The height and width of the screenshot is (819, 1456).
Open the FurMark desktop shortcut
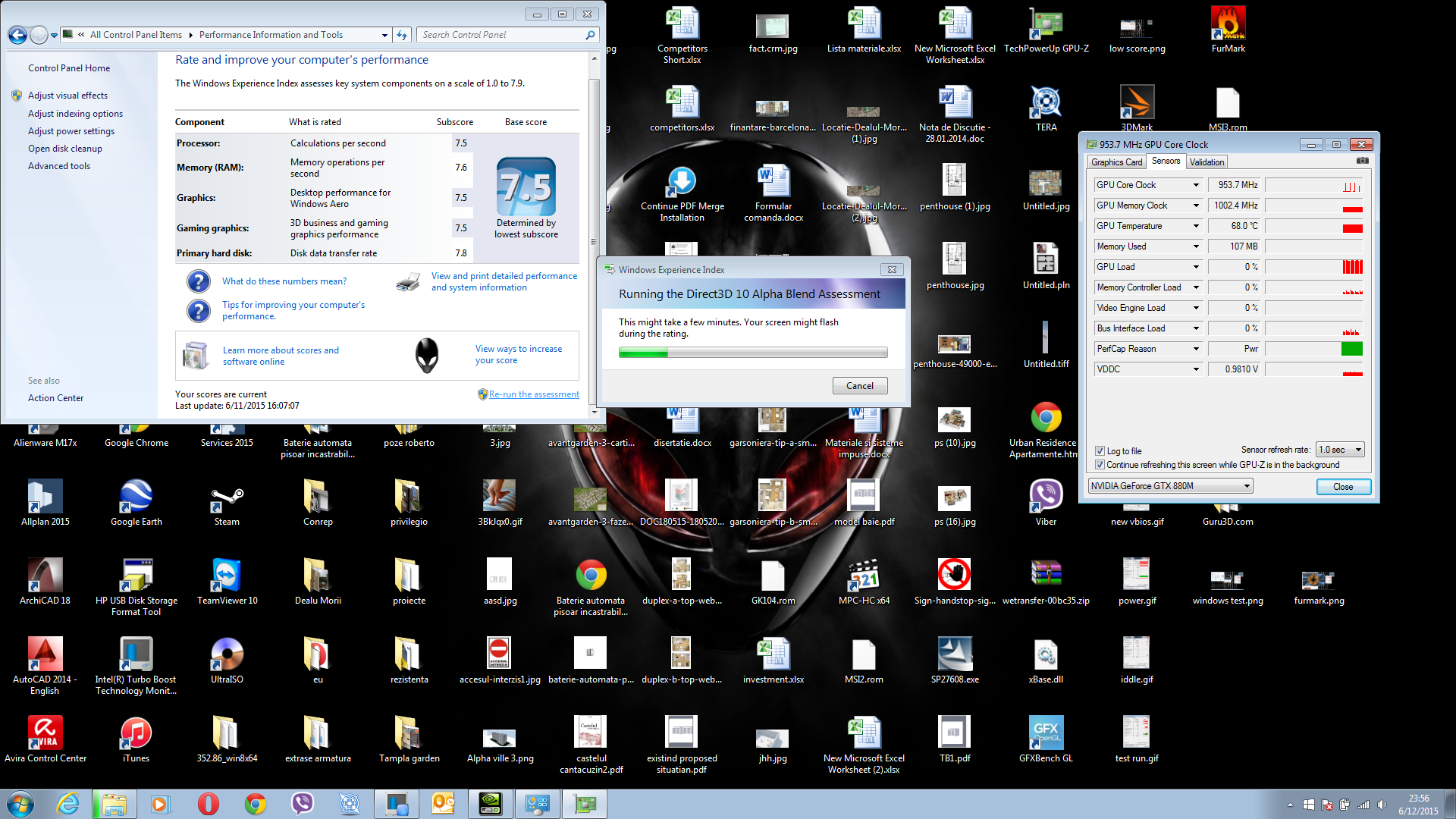click(1228, 30)
